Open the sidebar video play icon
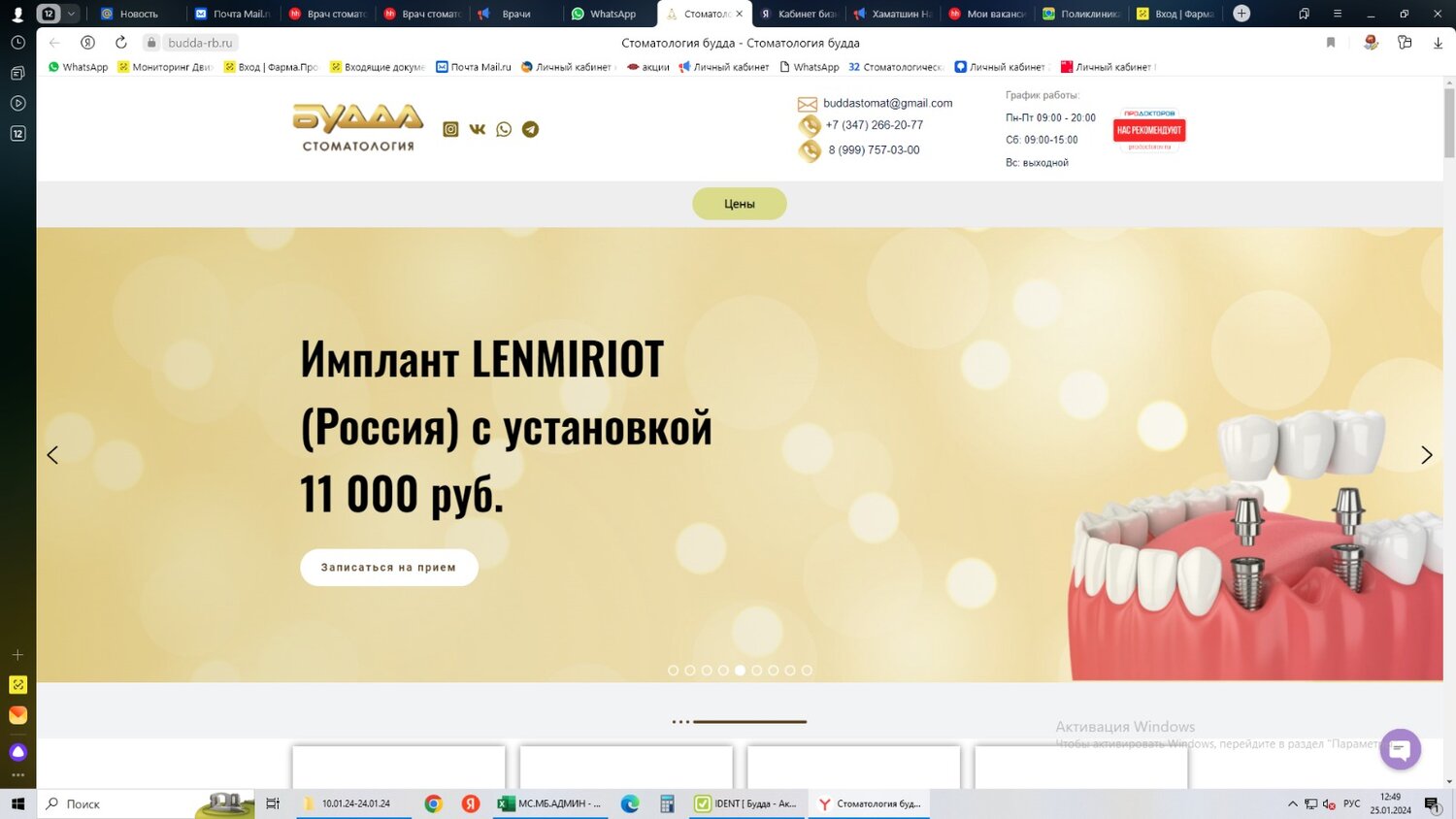1456x819 pixels. [x=17, y=103]
